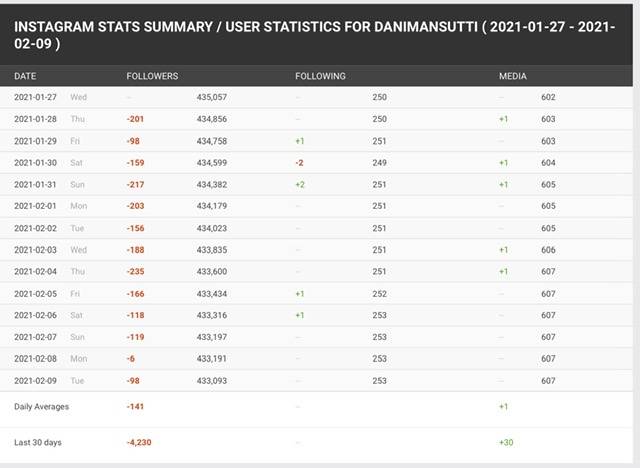Click the -217 follower change

pos(135,184)
